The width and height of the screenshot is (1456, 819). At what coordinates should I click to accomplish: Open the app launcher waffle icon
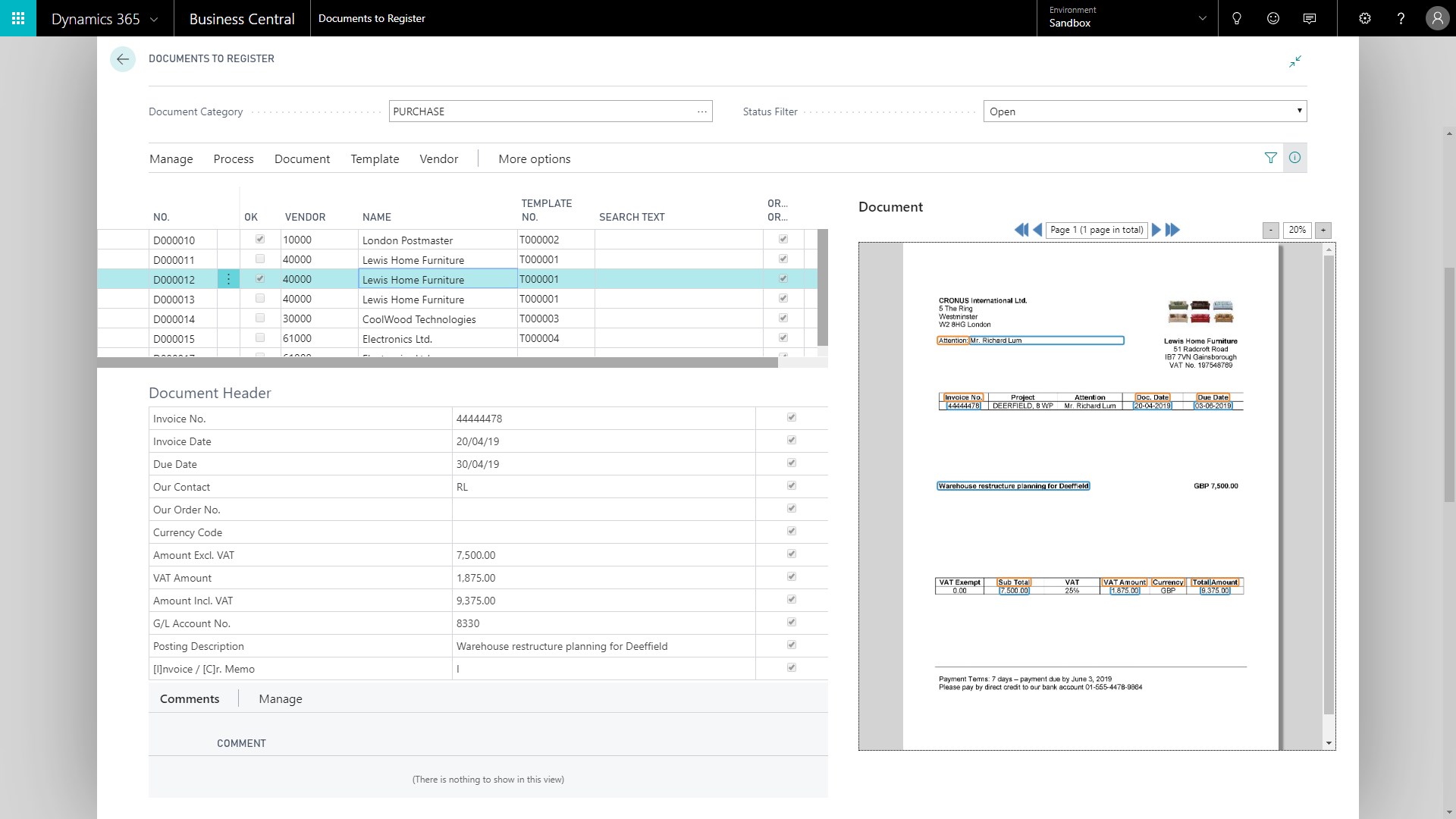point(18,18)
